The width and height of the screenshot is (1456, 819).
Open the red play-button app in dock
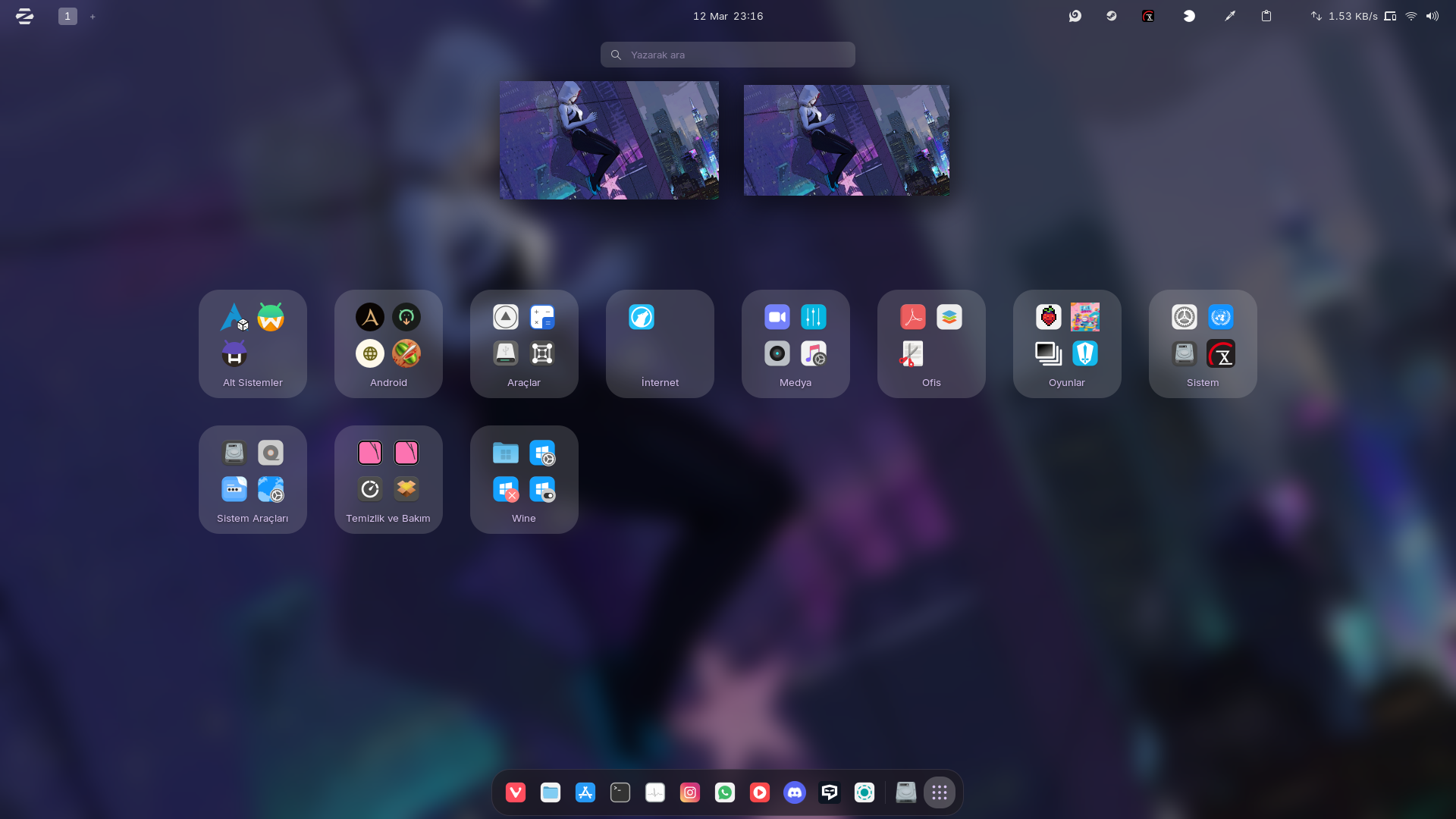point(760,792)
